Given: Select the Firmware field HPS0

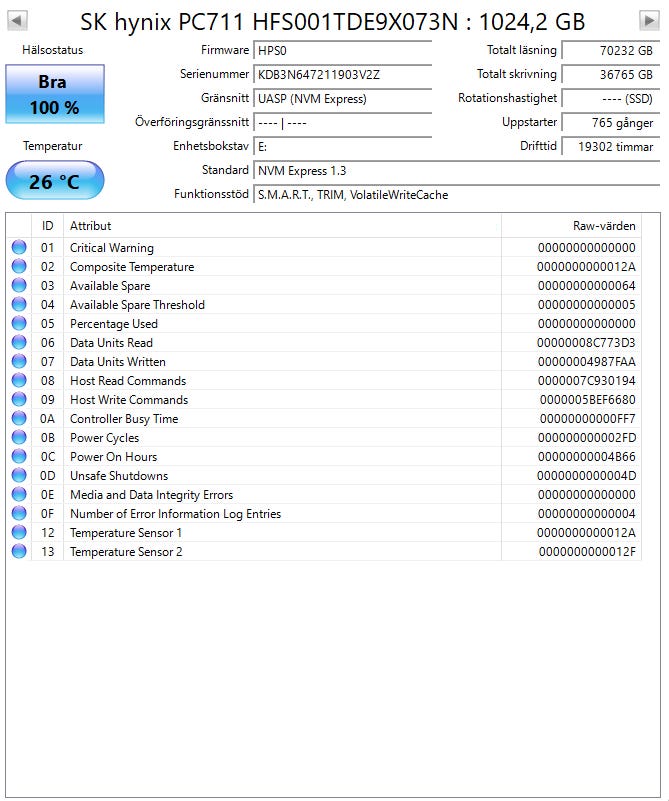Looking at the screenshot, I should coord(343,51).
